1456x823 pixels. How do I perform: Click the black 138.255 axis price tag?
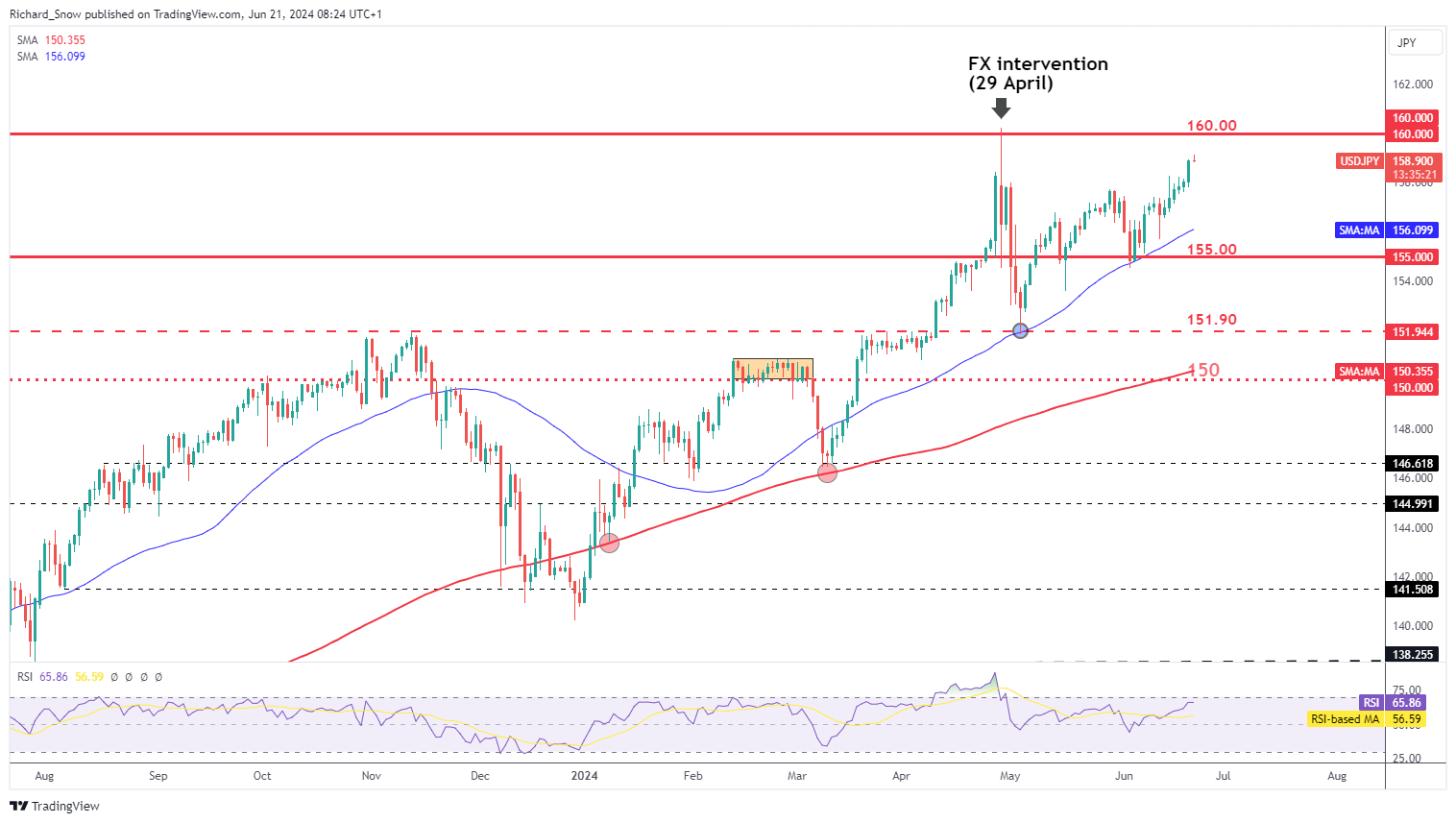1412,655
